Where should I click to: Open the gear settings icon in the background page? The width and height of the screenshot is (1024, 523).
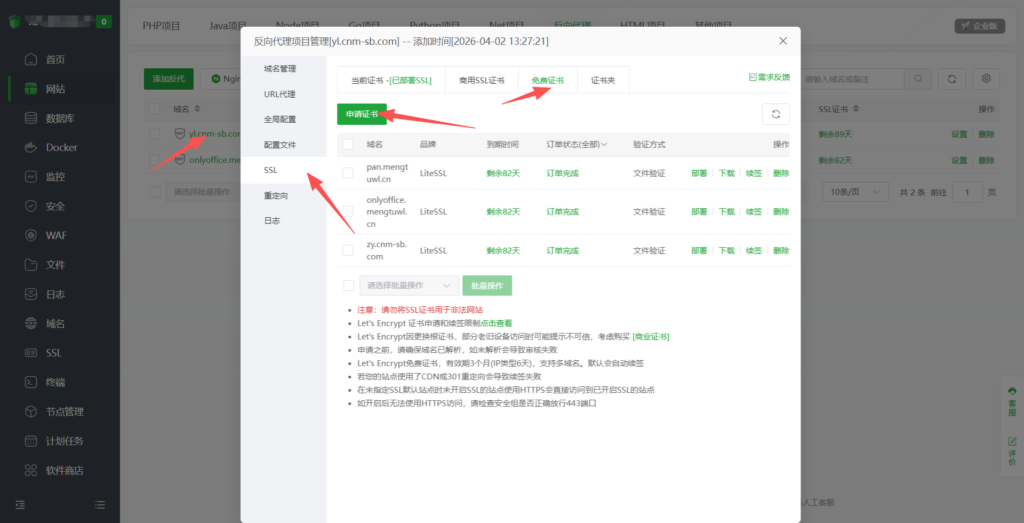click(986, 78)
